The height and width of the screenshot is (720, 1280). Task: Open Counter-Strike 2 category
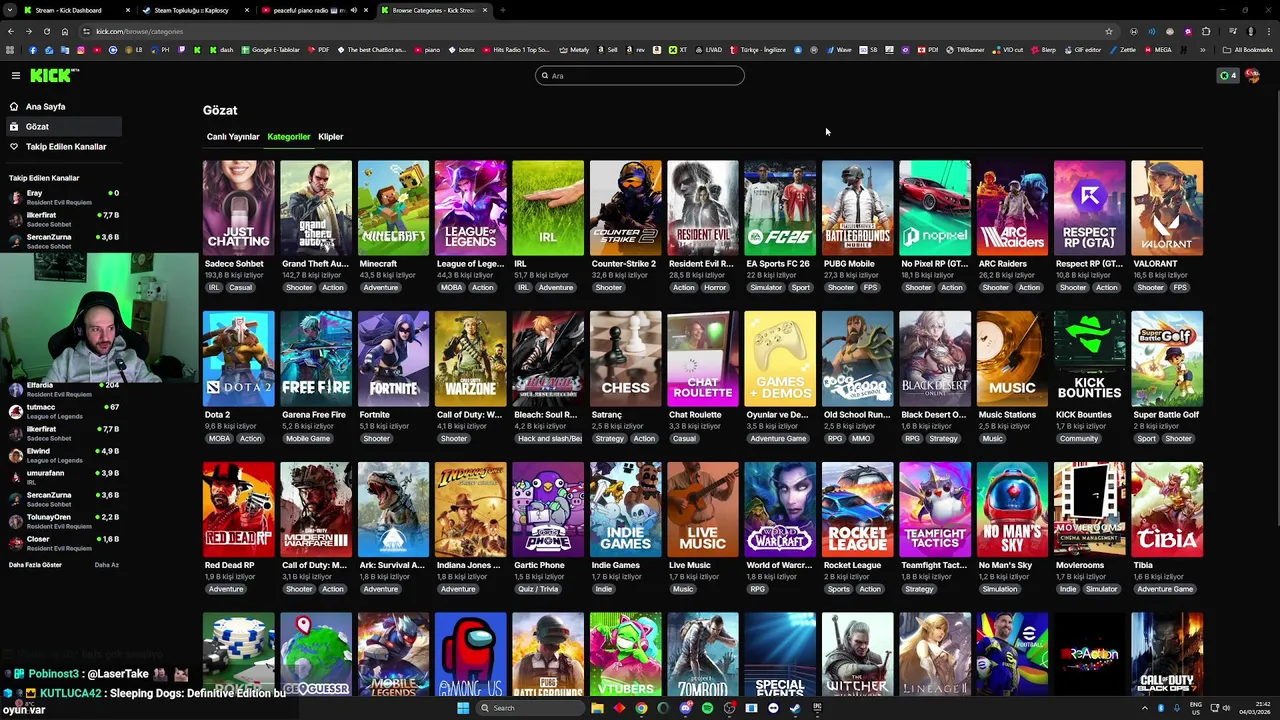click(626, 207)
